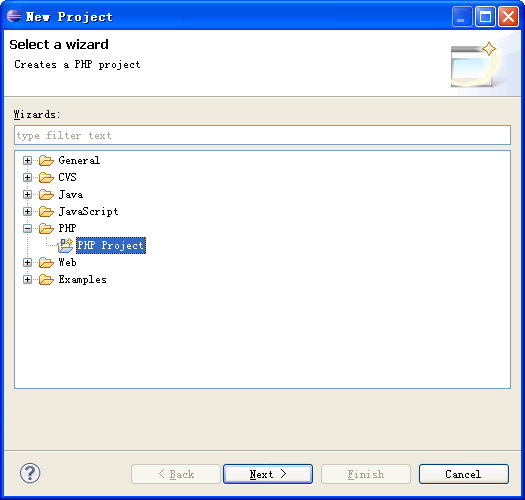
Task: Select the Java category label
Action: tap(71, 195)
